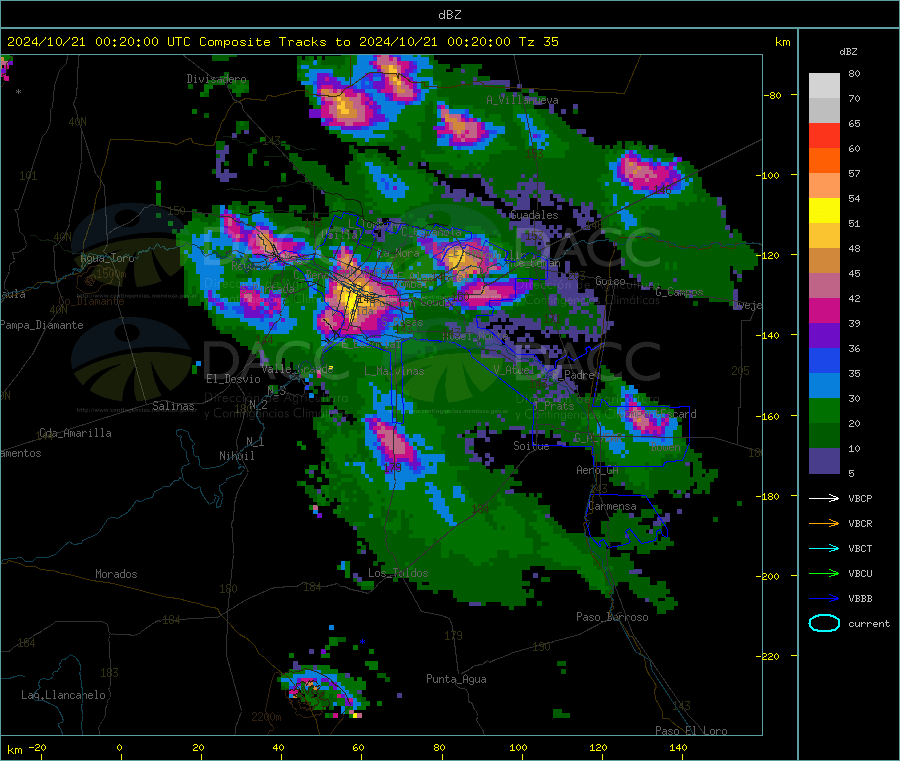This screenshot has height=761, width=900.
Task: Click the 'Nihuil' map label
Action: tap(236, 456)
